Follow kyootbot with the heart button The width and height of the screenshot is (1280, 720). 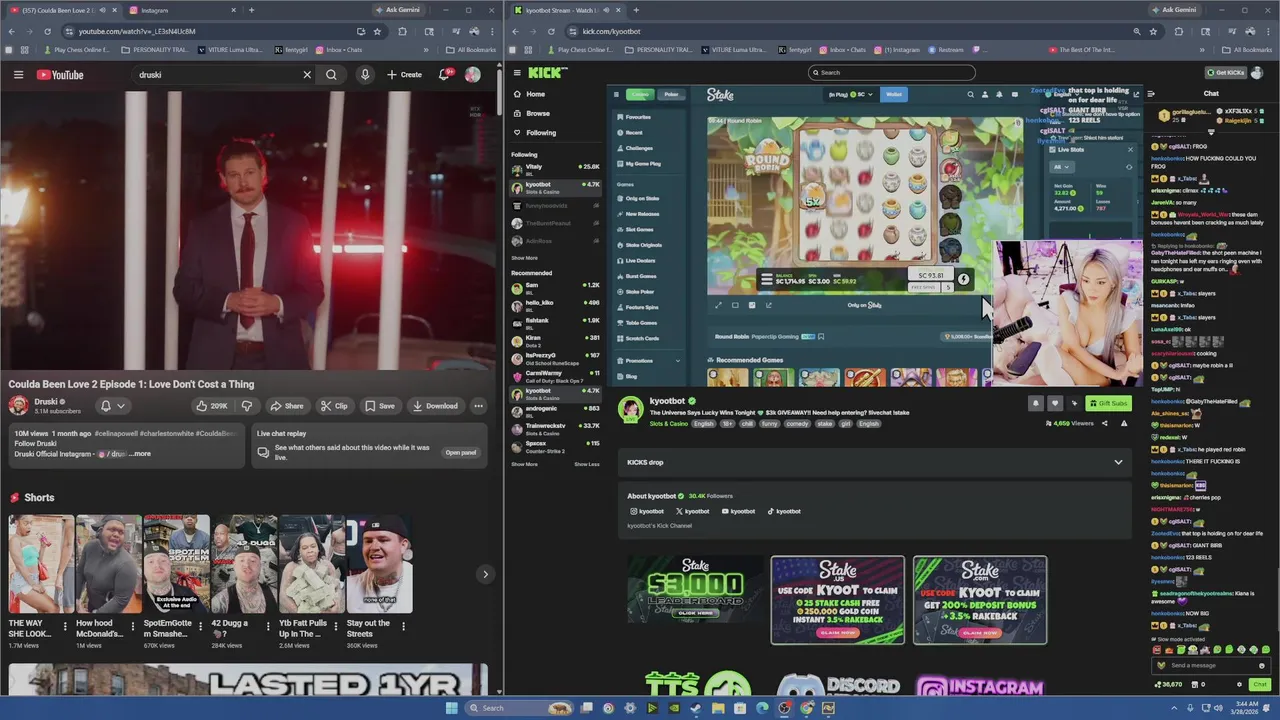coord(1054,403)
